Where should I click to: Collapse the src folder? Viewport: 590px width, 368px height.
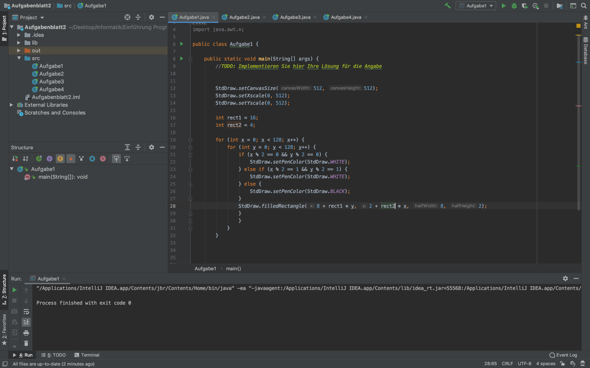tap(19, 58)
